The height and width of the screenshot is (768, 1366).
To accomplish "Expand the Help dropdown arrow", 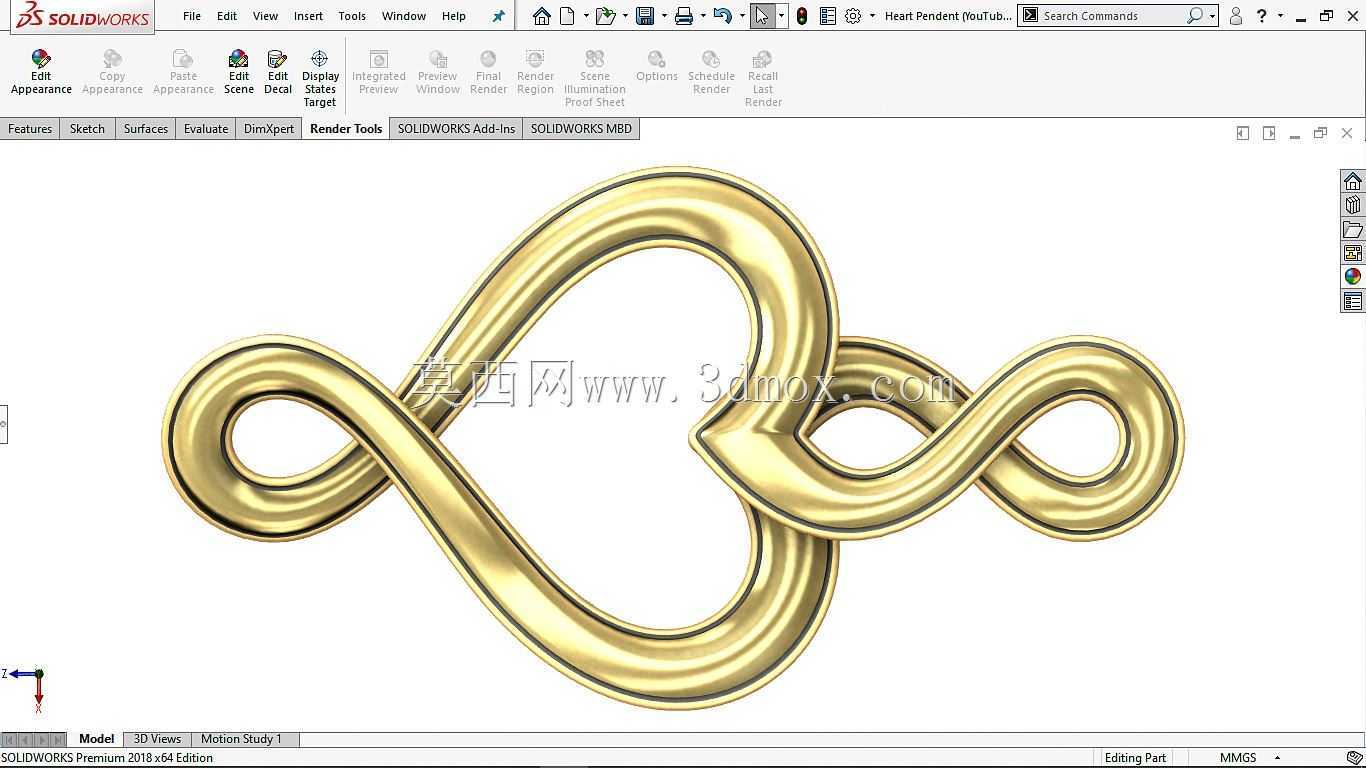I will click(x=1280, y=16).
